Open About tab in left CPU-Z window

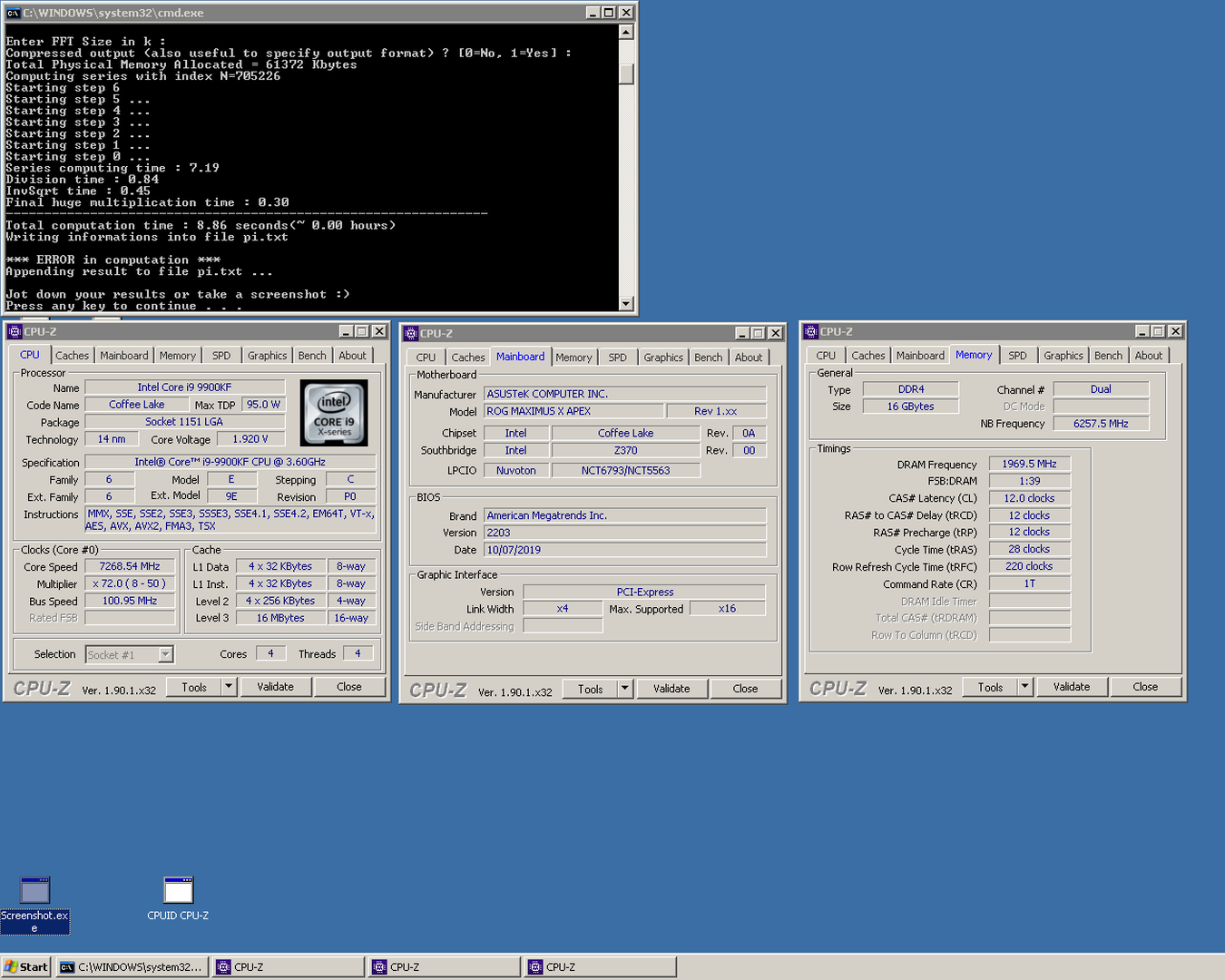pyautogui.click(x=353, y=356)
